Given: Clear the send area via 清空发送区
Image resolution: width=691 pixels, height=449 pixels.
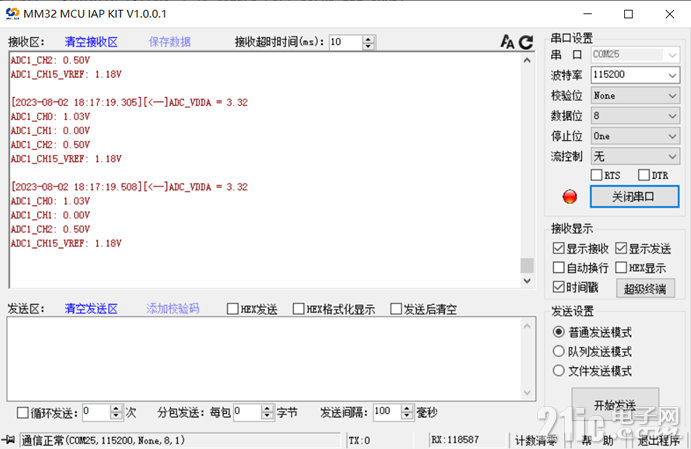Looking at the screenshot, I should pos(91,308).
